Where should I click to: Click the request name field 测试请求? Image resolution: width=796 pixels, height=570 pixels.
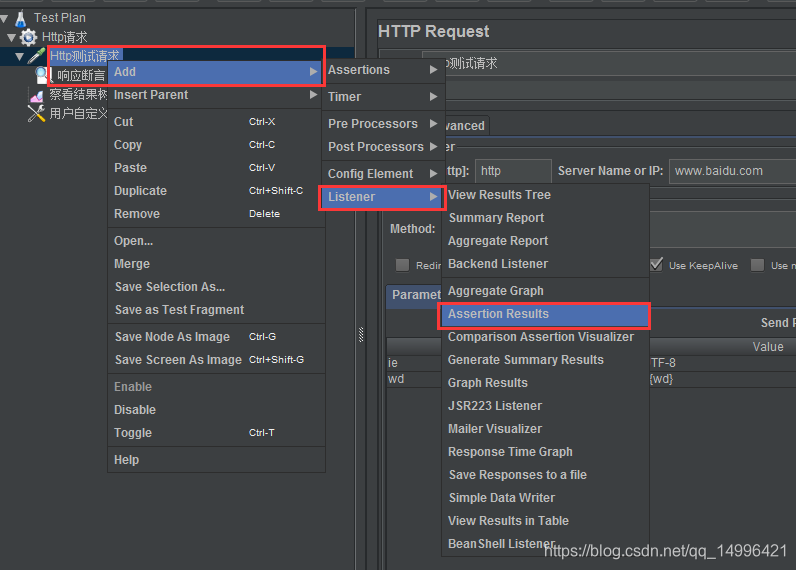coord(620,63)
